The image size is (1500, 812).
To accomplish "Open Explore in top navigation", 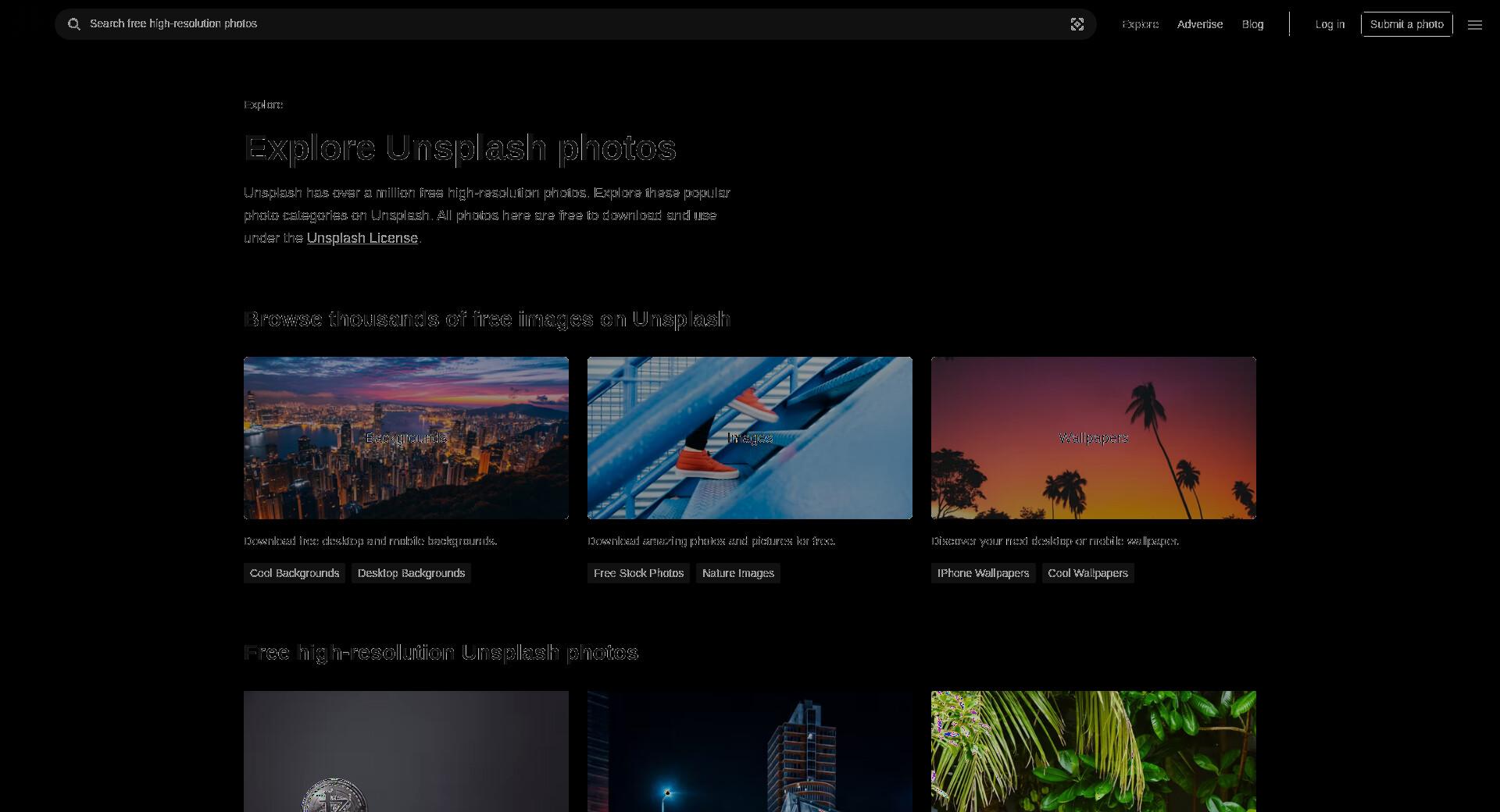I will 1141,24.
